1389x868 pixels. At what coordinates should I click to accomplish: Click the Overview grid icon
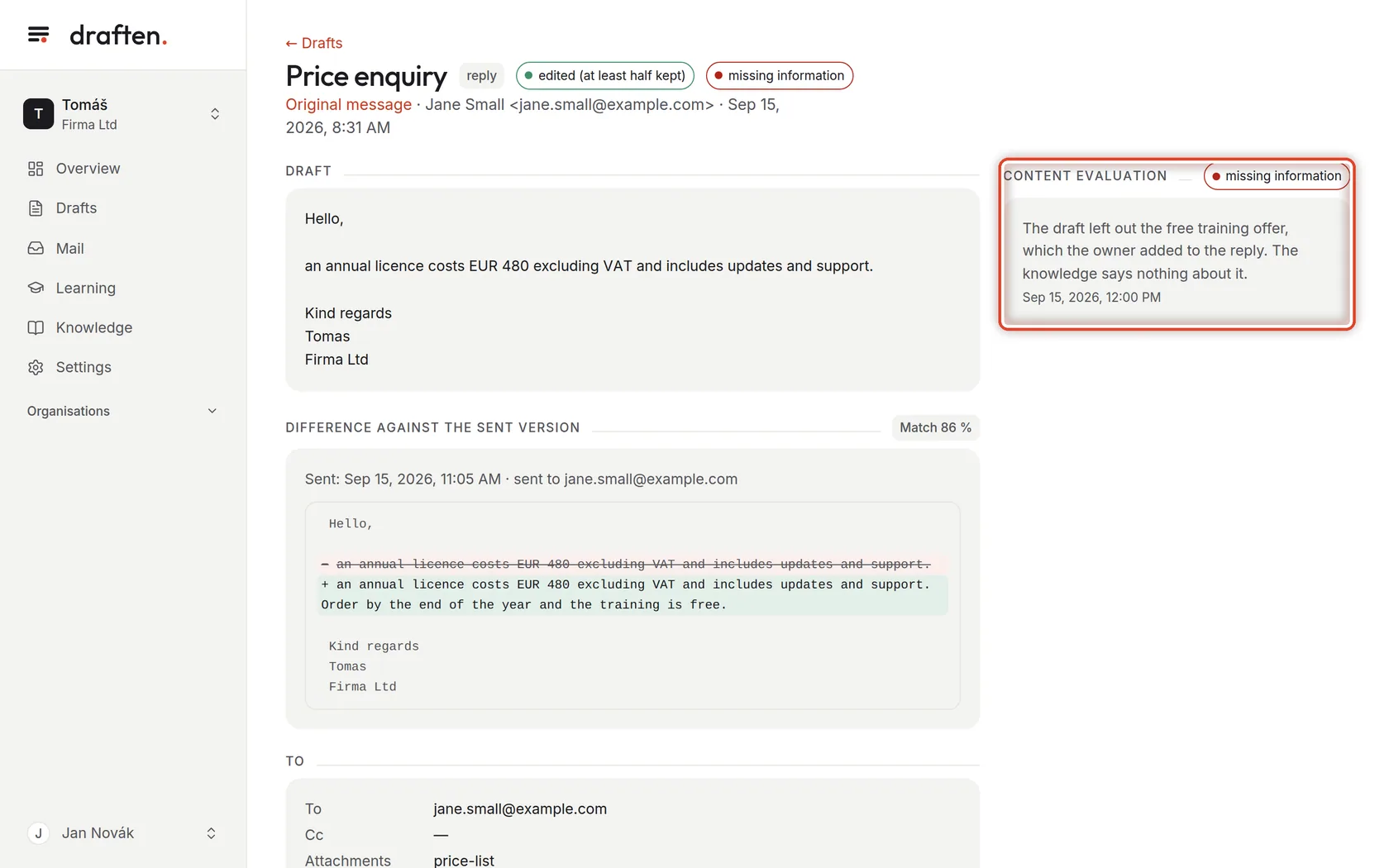36,169
